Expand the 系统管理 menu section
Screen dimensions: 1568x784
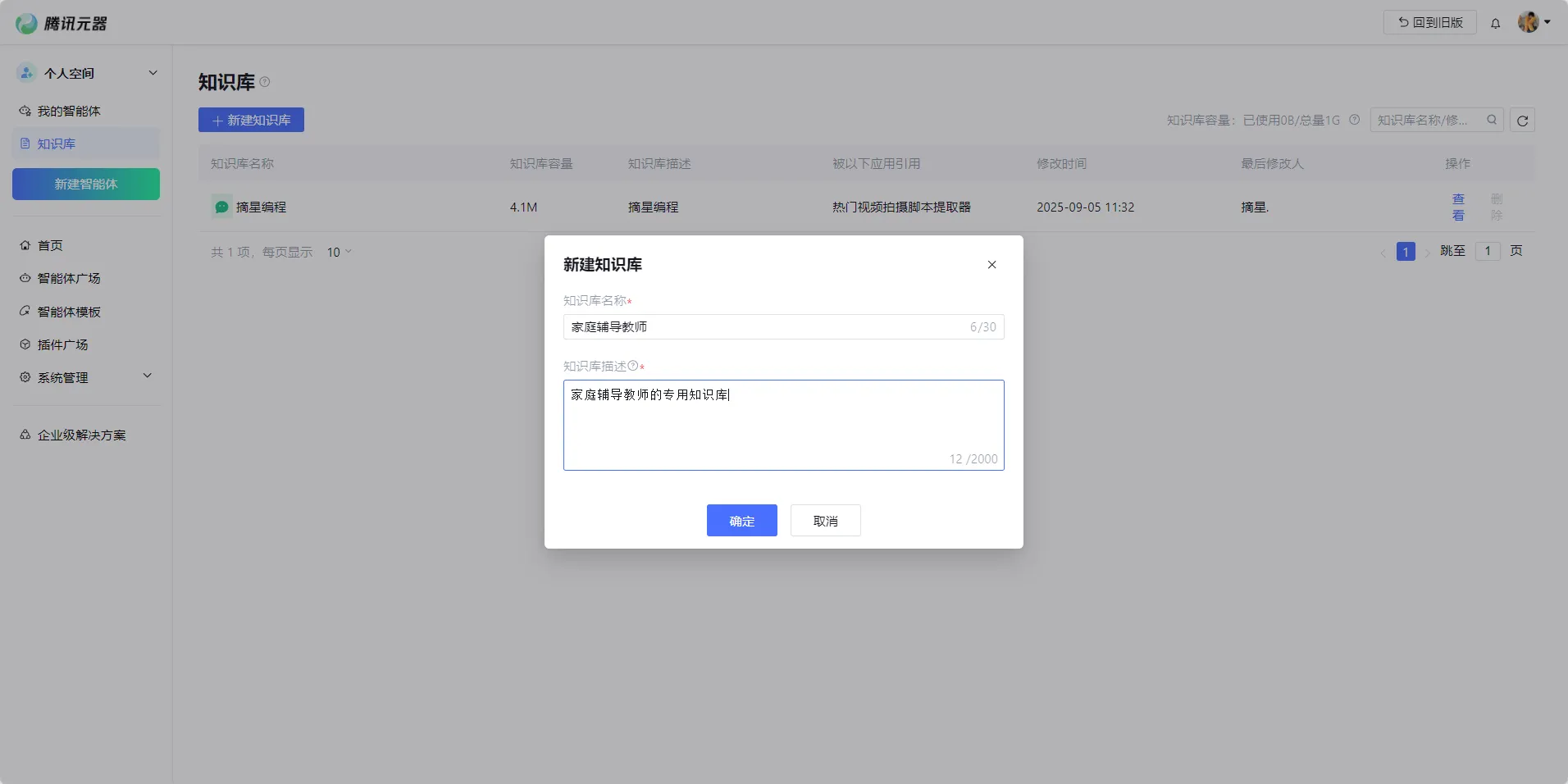148,376
